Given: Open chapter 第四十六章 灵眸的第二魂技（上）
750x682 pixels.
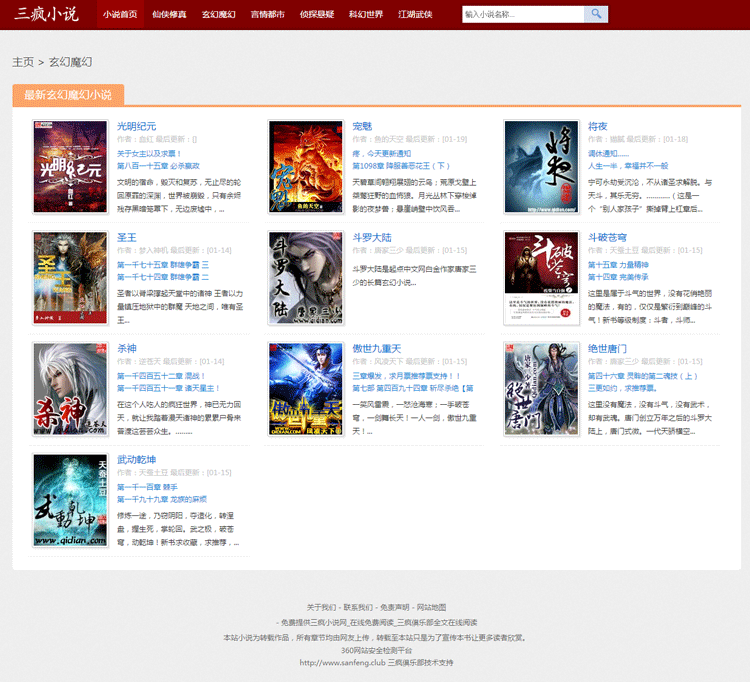Looking at the screenshot, I should coord(643,376).
